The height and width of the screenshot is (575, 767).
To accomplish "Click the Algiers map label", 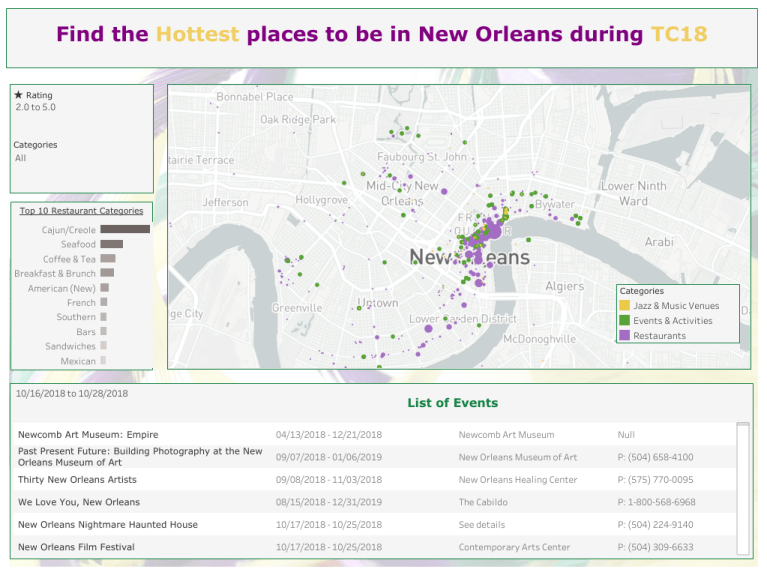I will tap(564, 286).
